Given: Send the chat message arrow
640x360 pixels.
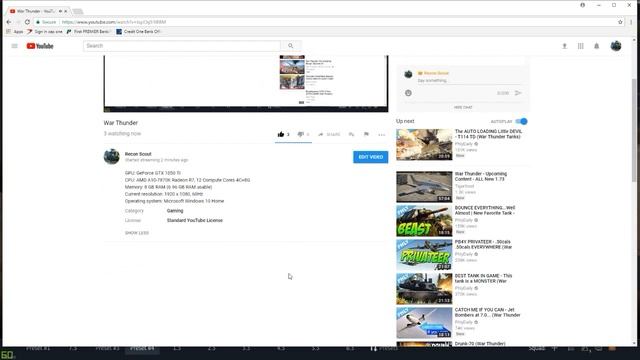Looking at the screenshot, I should [x=518, y=93].
